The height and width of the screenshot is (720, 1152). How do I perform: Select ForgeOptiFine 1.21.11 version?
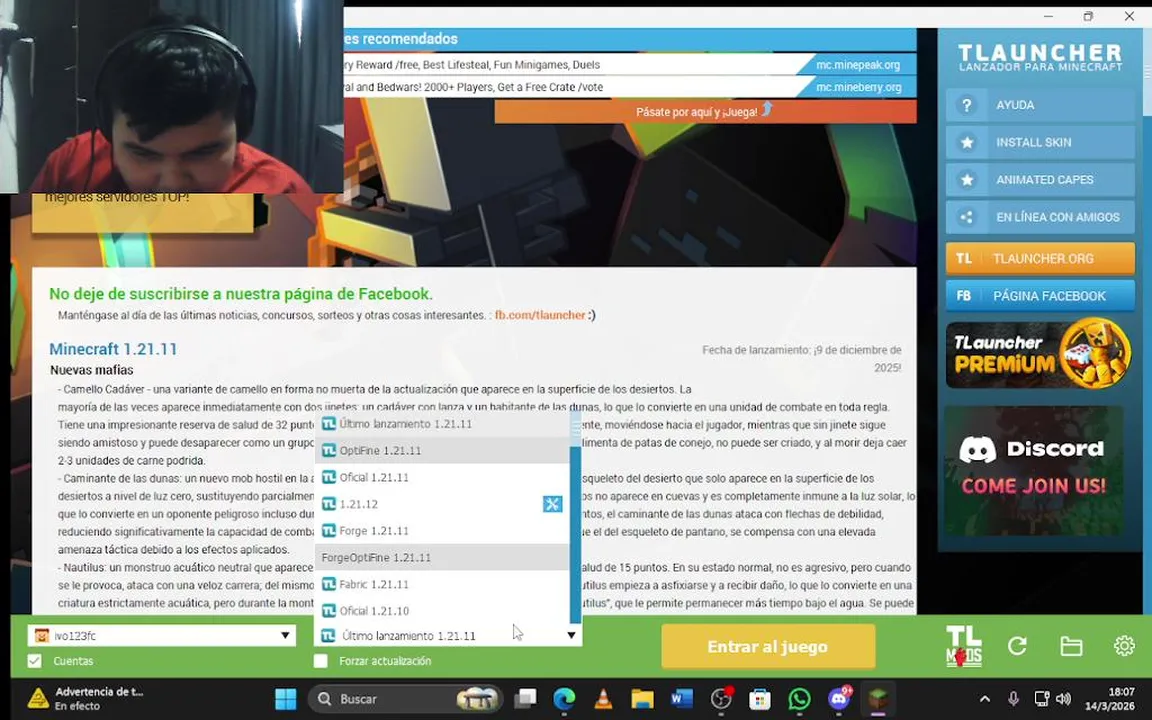tap(442, 558)
